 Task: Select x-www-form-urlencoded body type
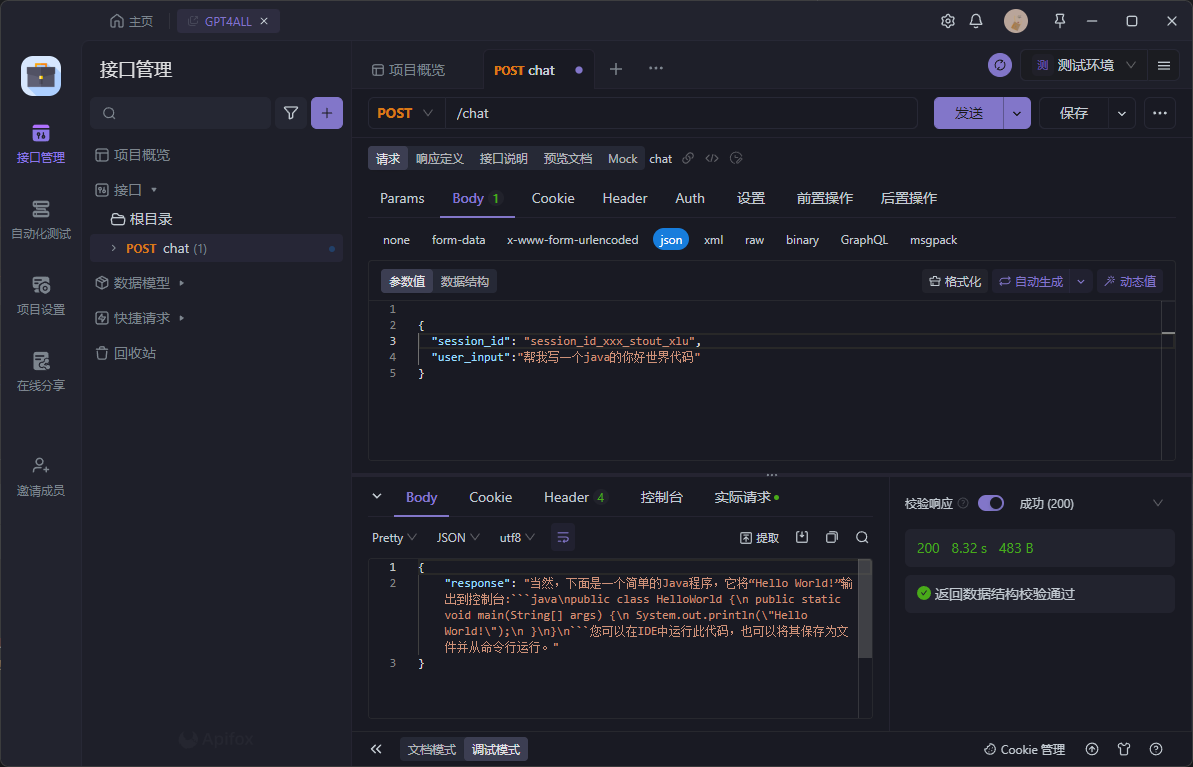[572, 240]
